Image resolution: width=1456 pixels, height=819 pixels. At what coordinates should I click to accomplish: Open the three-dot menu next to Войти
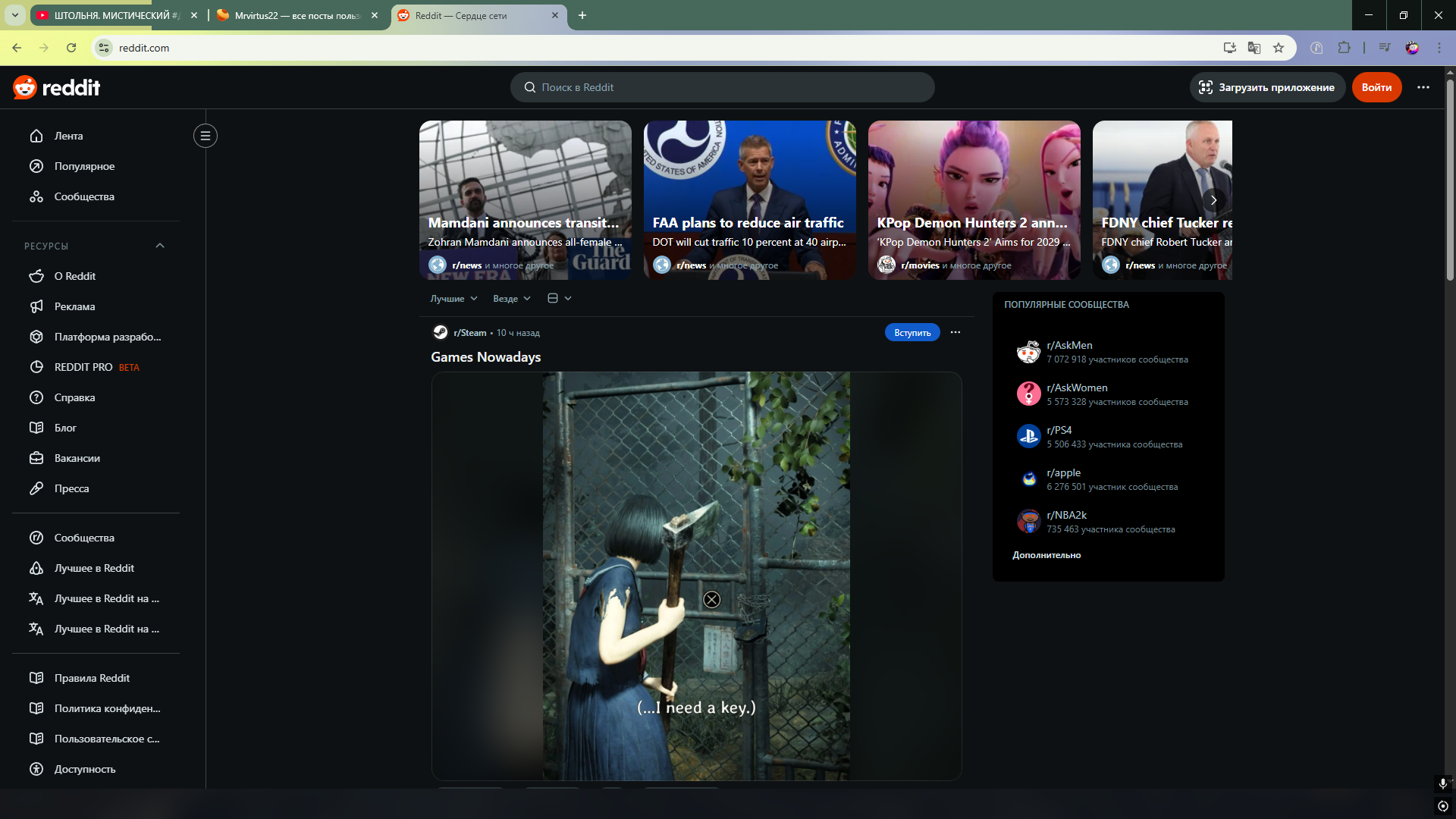pyautogui.click(x=1423, y=87)
